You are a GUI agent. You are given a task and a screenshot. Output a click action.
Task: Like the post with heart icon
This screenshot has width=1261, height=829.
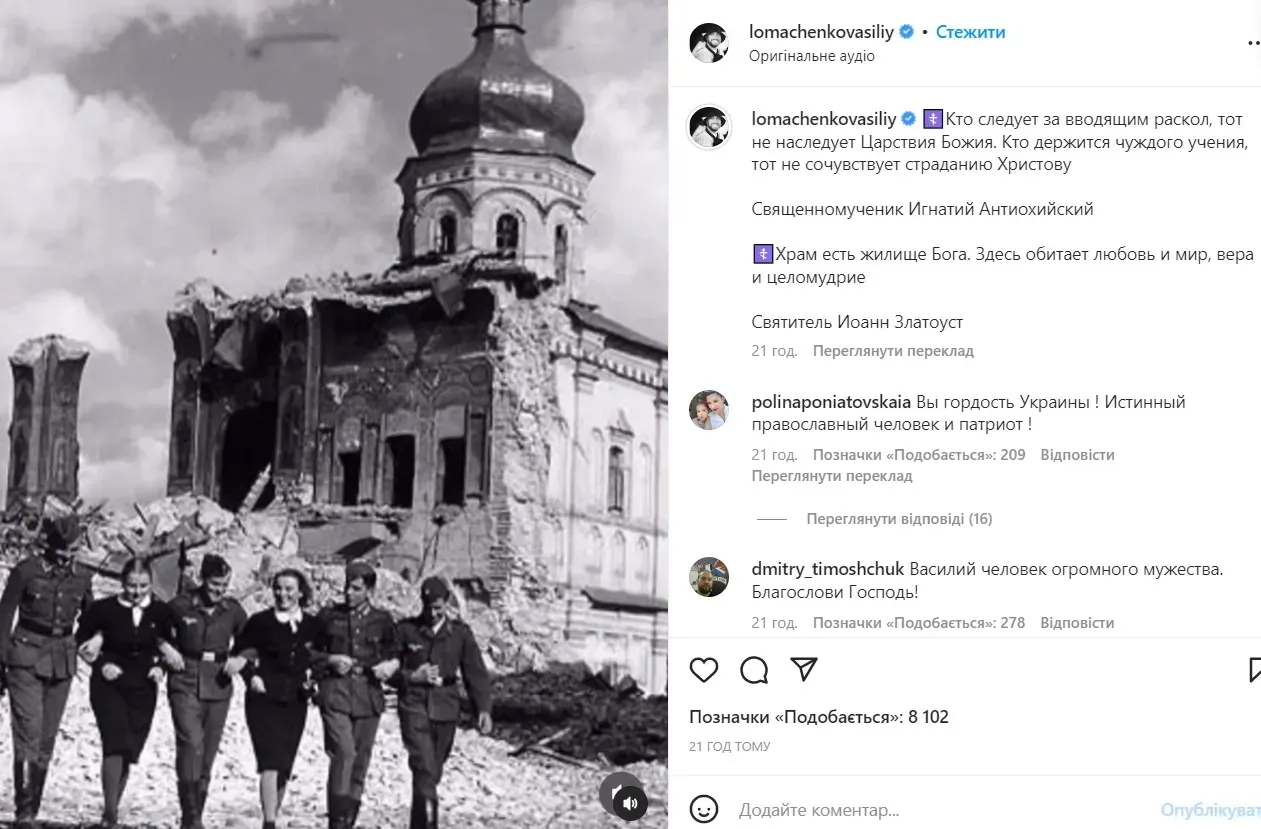(x=704, y=670)
